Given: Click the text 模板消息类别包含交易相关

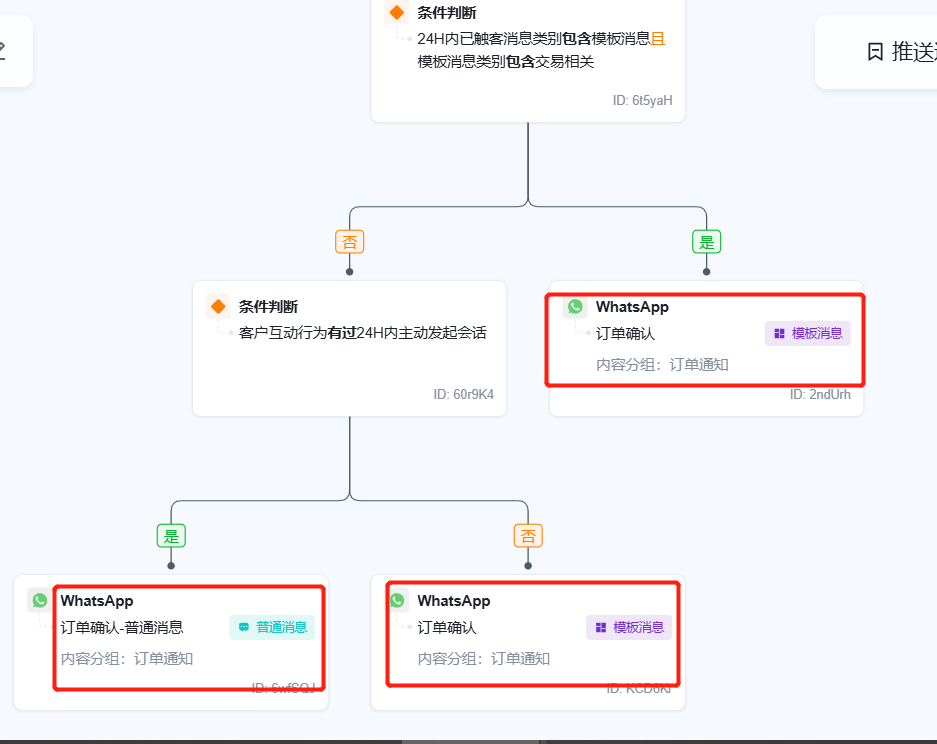Looking at the screenshot, I should 506,62.
